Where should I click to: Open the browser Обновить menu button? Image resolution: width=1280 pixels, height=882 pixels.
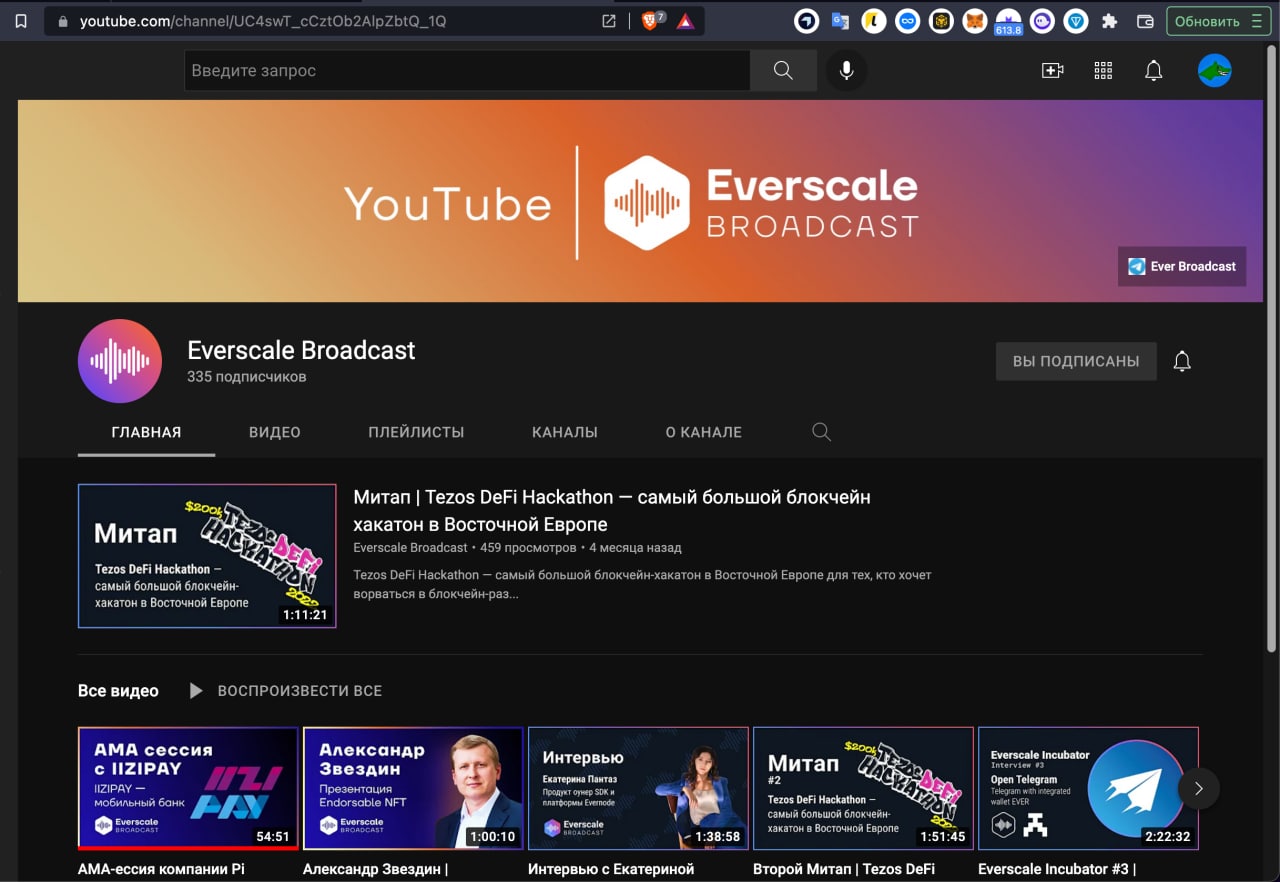pos(1217,21)
